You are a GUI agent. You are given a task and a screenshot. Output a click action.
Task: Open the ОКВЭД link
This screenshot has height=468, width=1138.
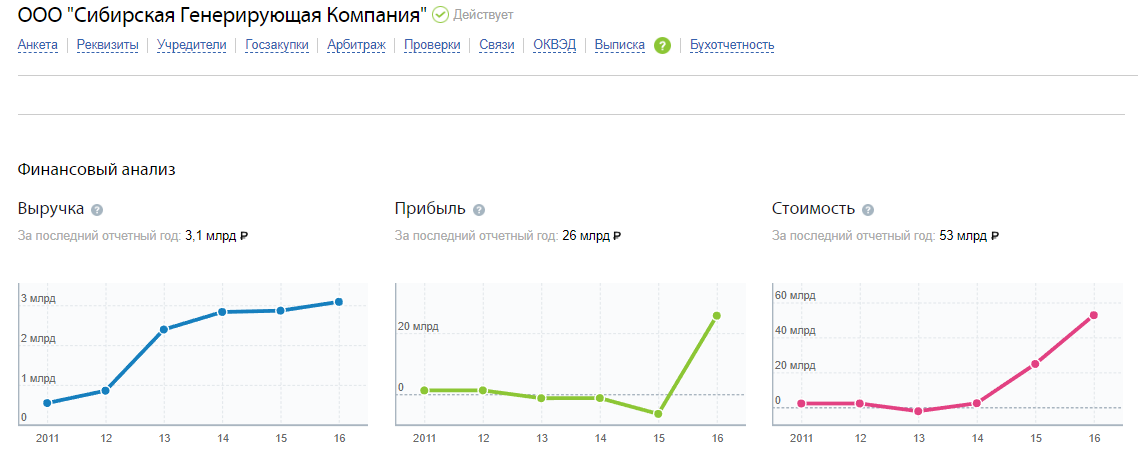(x=554, y=45)
